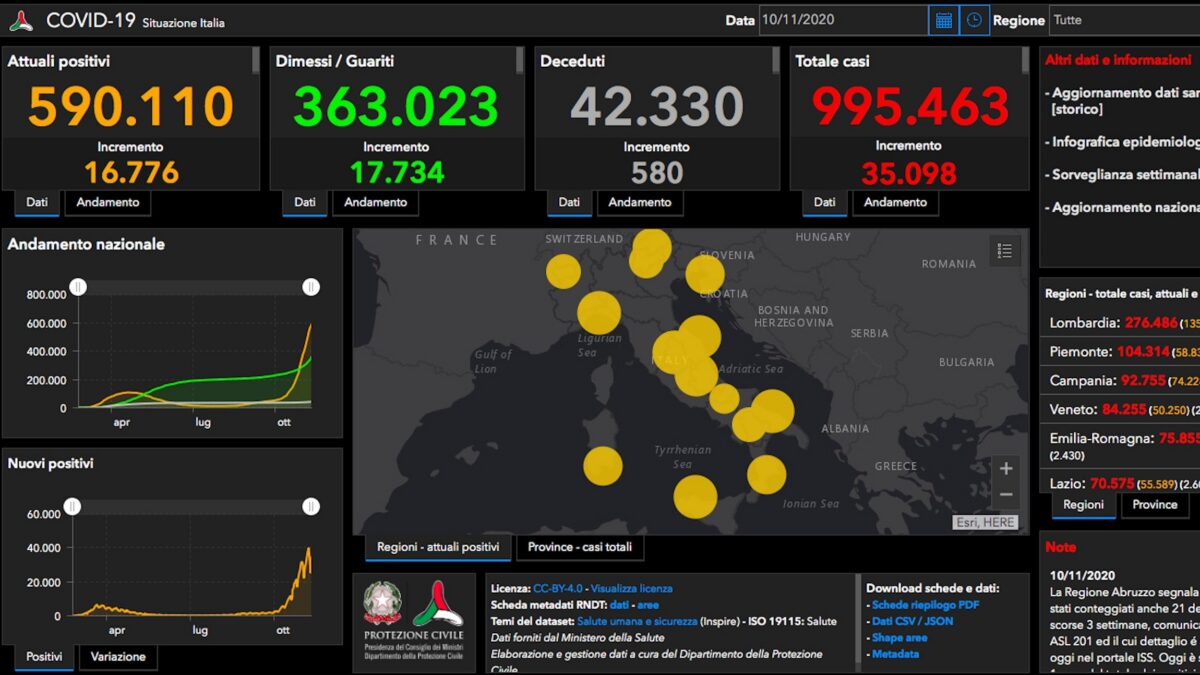
Task: Select the Variazione tab under Nuovi positivi
Action: tap(118, 657)
